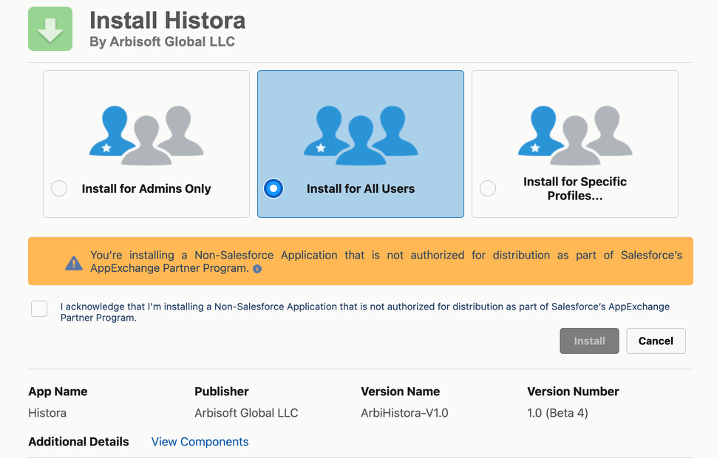Select Install for All Users radio button

[273, 188]
